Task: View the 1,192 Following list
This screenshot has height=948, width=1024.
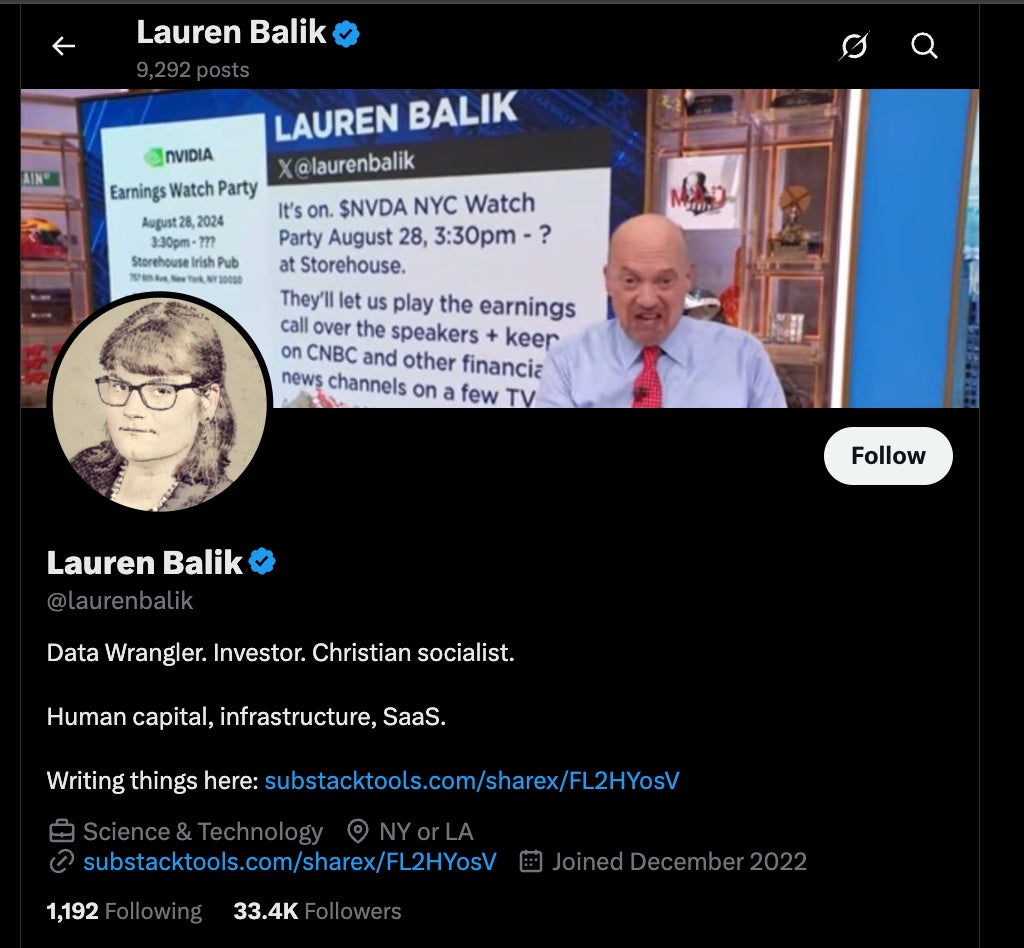Action: (124, 911)
